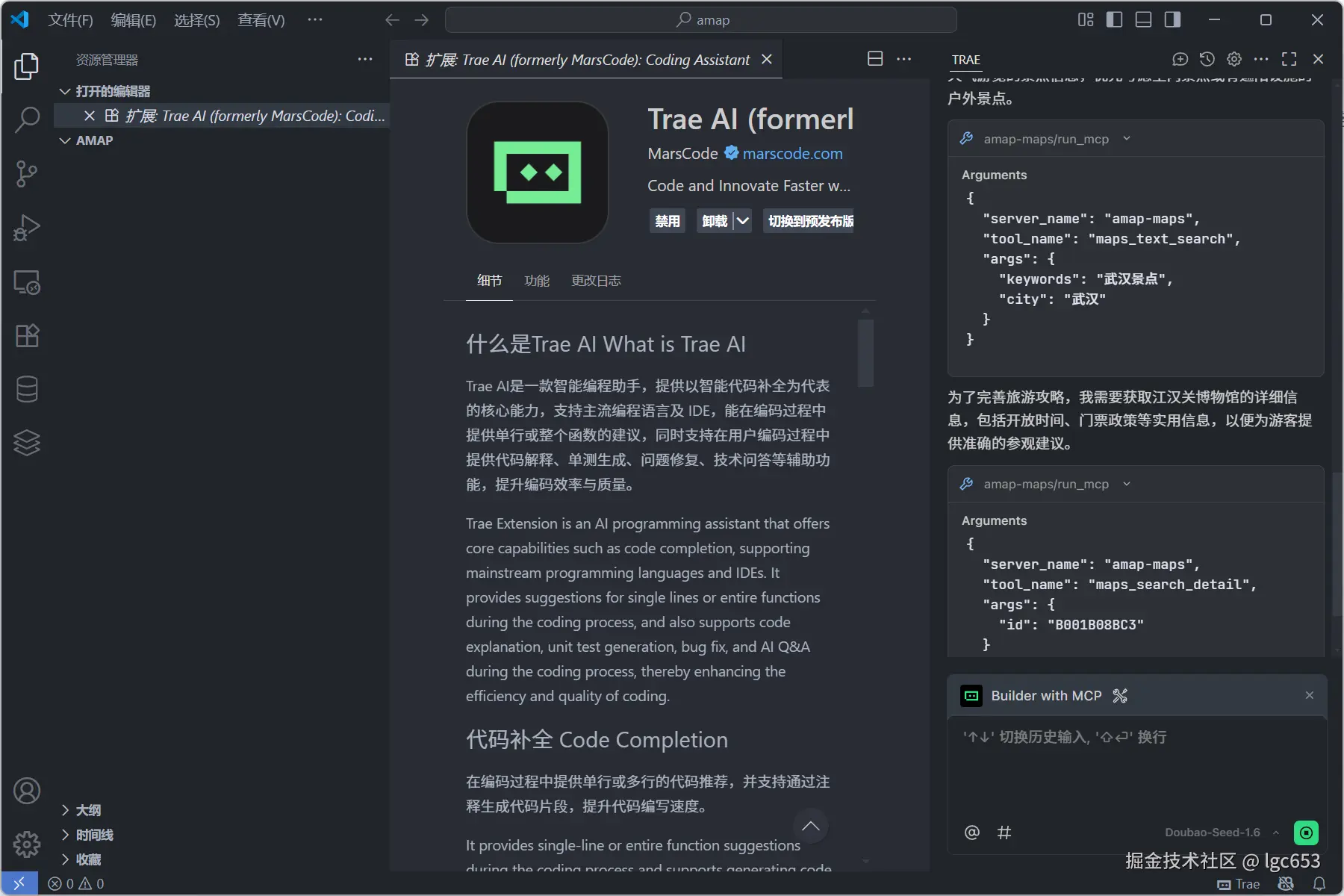This screenshot has width=1344, height=896.
Task: Open notifications bell in the status bar
Action: tap(1319, 884)
